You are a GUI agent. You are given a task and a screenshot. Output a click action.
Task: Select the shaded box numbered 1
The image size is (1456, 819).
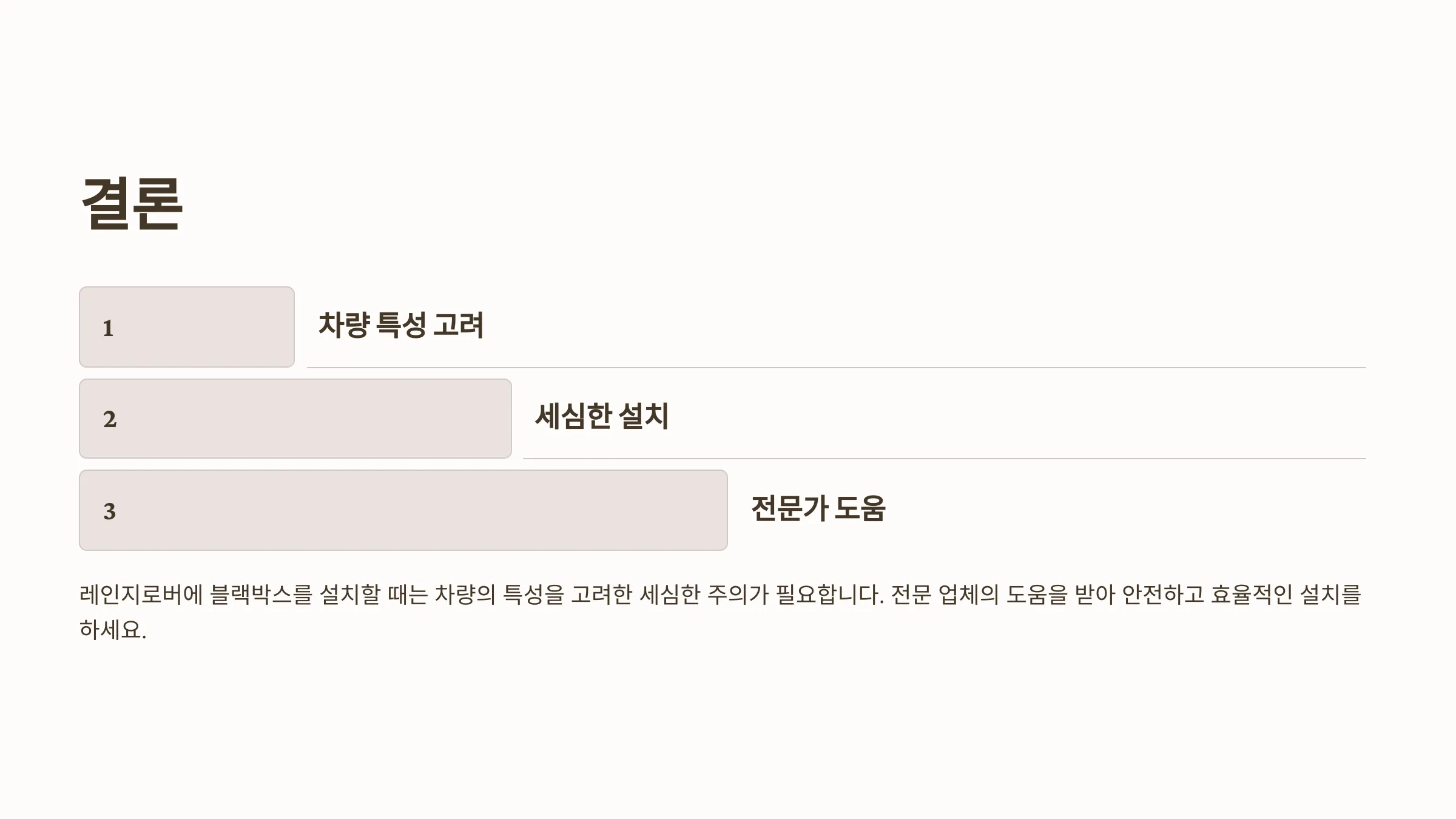tap(187, 327)
